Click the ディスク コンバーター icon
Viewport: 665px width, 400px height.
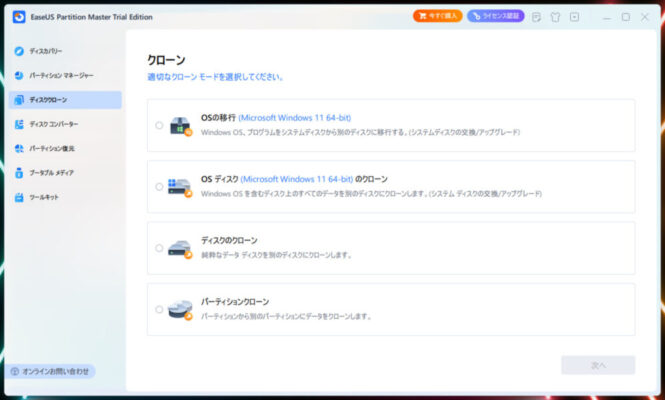(19, 124)
